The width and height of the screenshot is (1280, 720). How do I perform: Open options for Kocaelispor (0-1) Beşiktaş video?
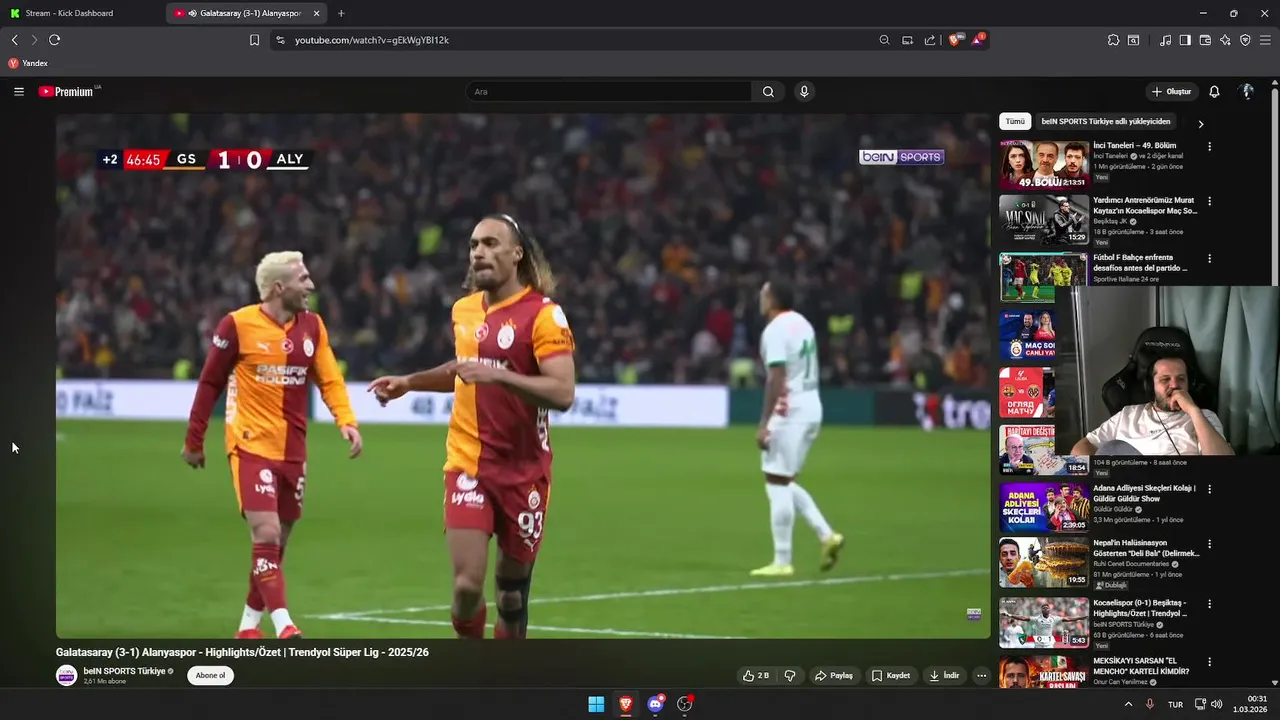click(x=1209, y=604)
